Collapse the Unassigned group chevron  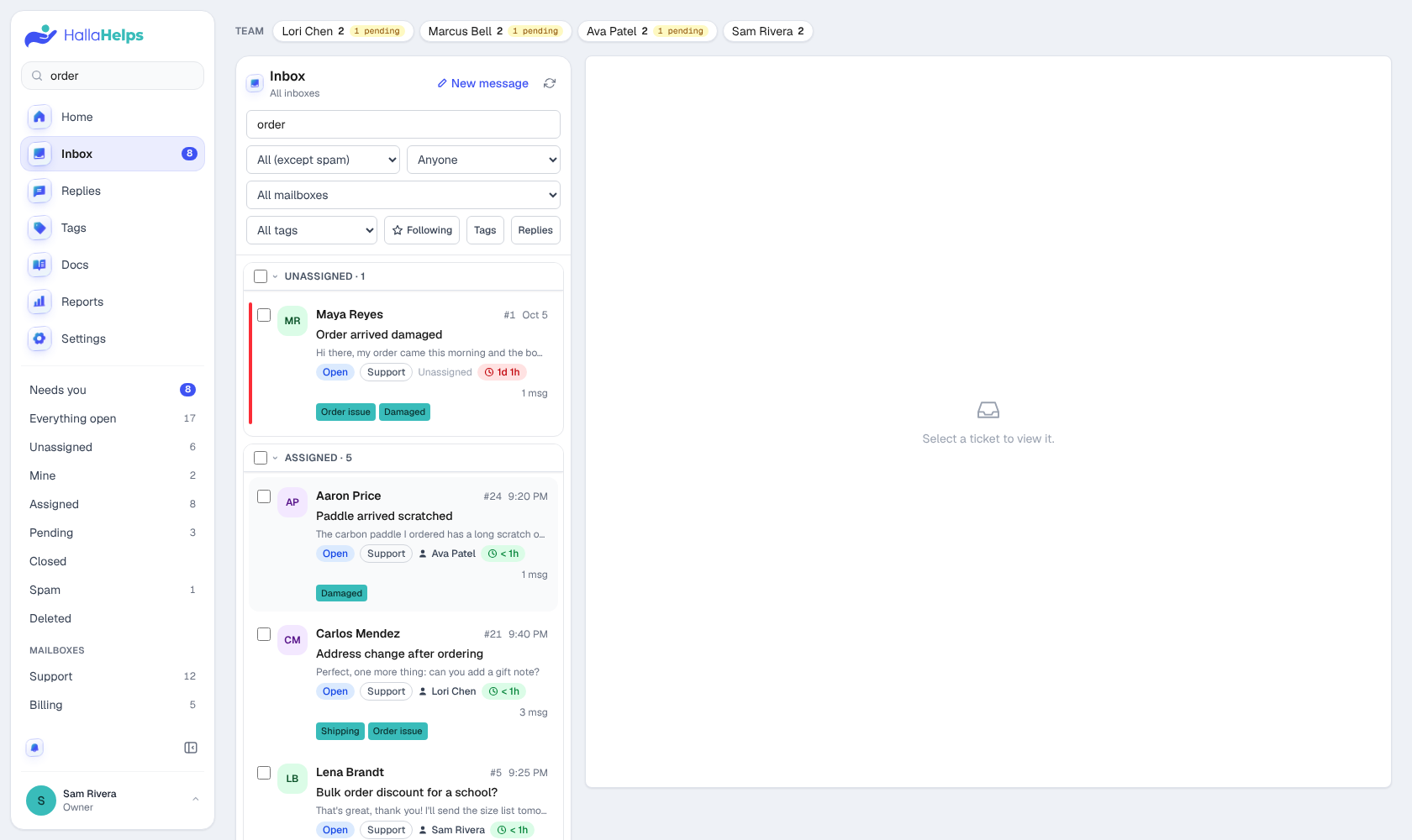[275, 276]
